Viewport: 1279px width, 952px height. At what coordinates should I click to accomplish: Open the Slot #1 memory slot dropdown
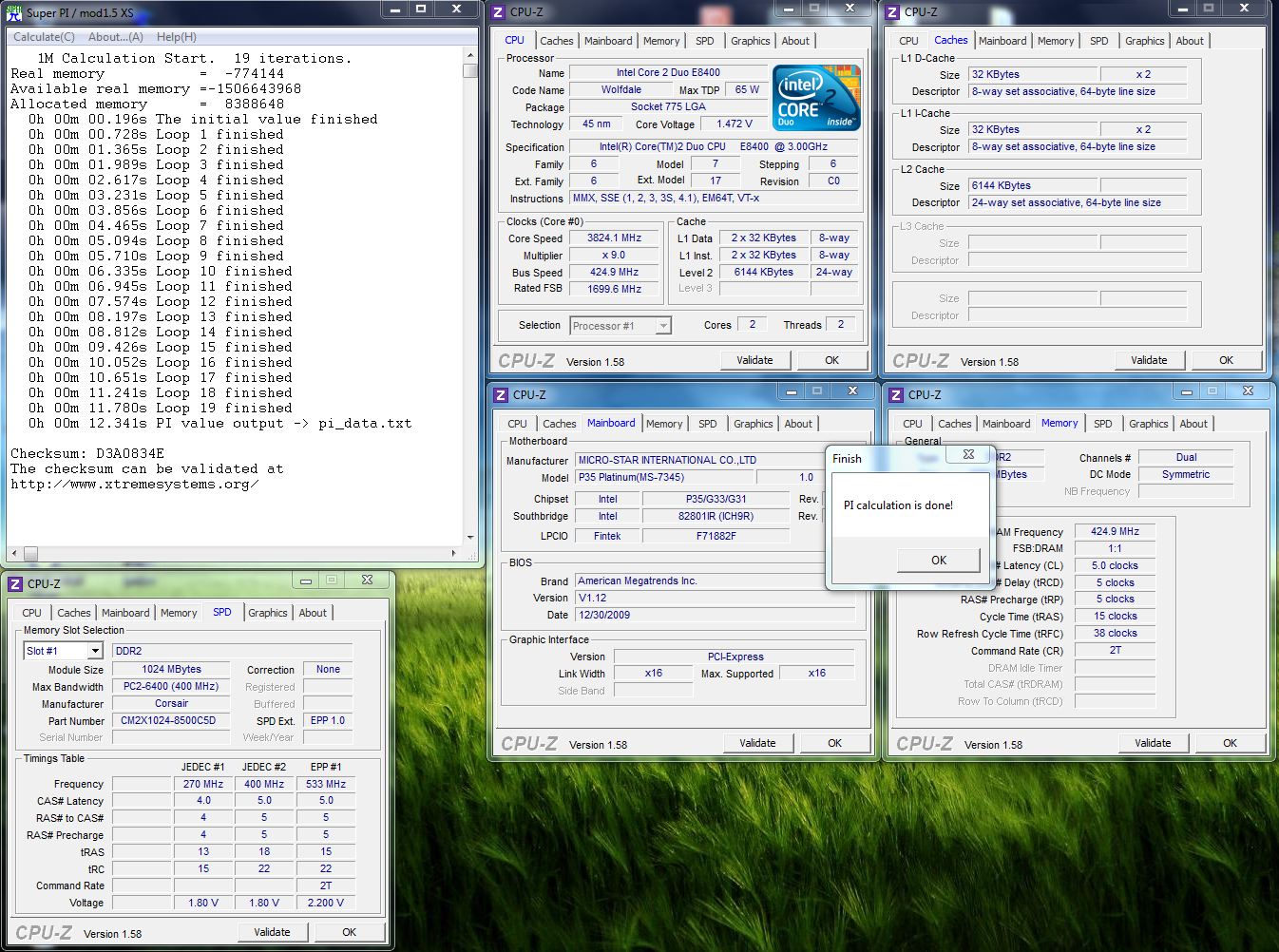(95, 651)
